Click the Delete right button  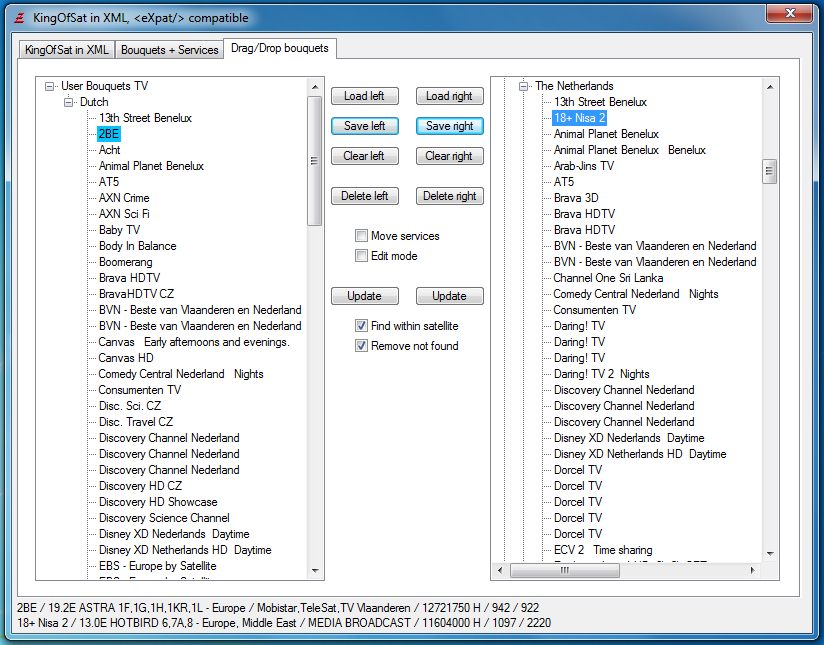click(x=449, y=196)
